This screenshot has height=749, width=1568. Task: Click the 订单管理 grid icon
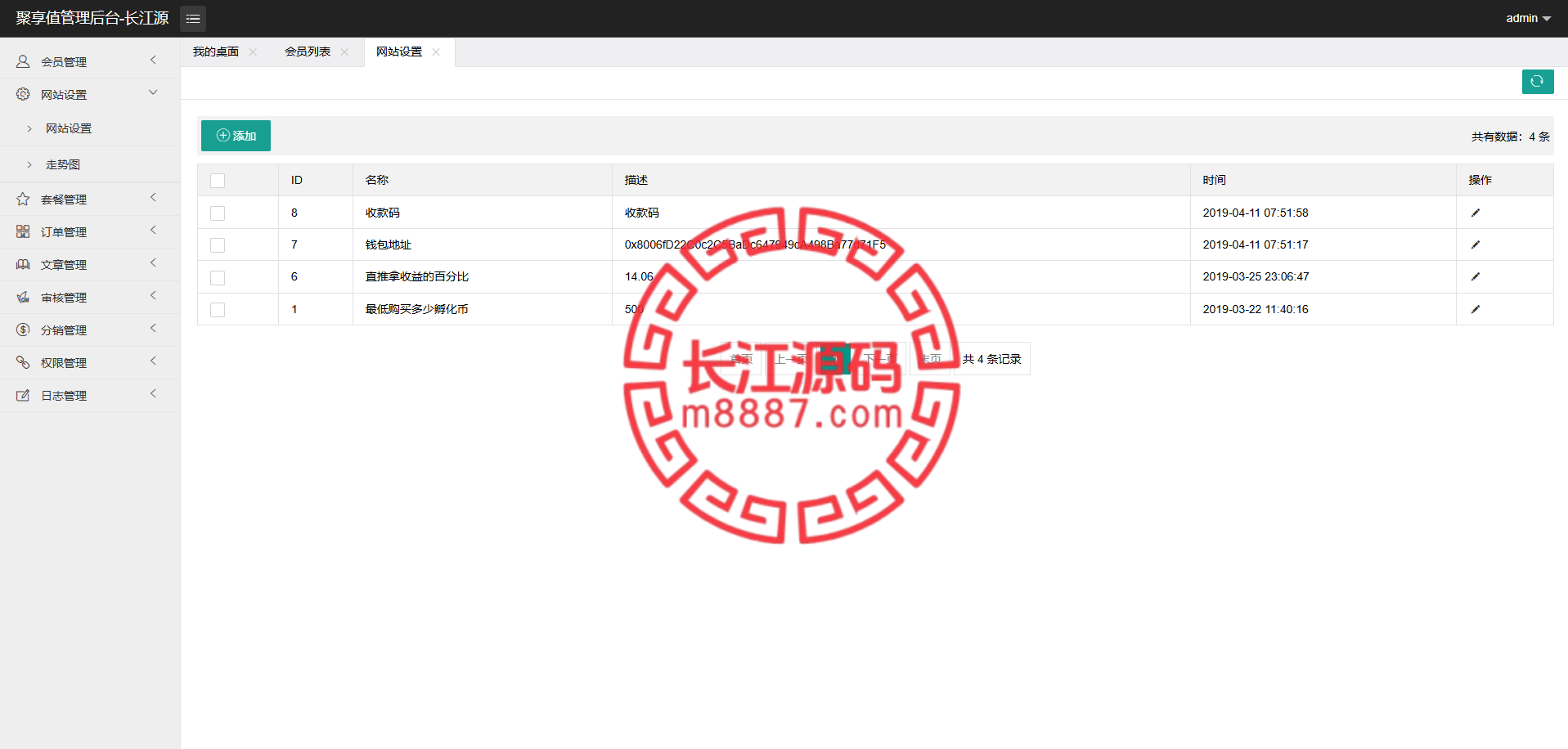[x=23, y=231]
